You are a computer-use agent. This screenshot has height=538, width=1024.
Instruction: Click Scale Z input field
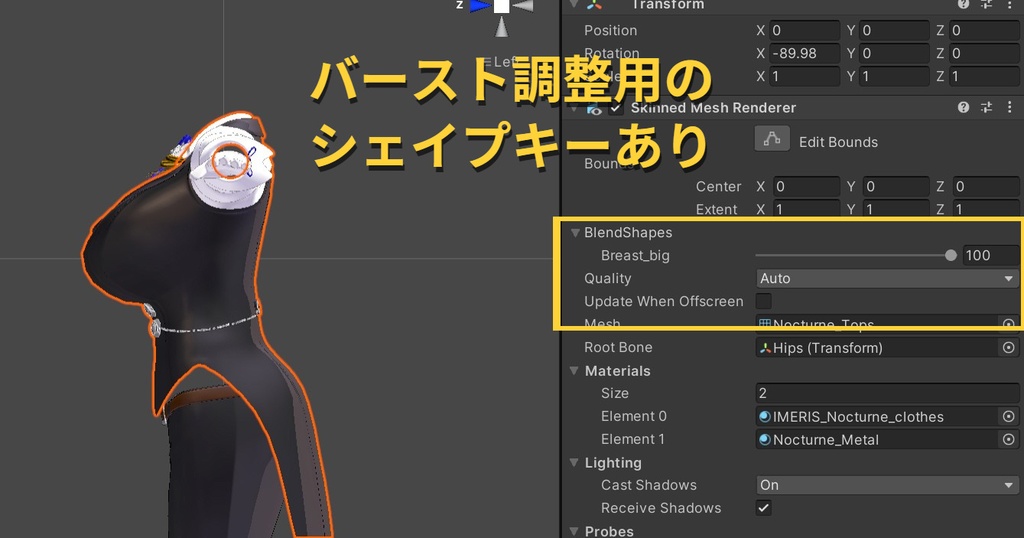click(985, 76)
